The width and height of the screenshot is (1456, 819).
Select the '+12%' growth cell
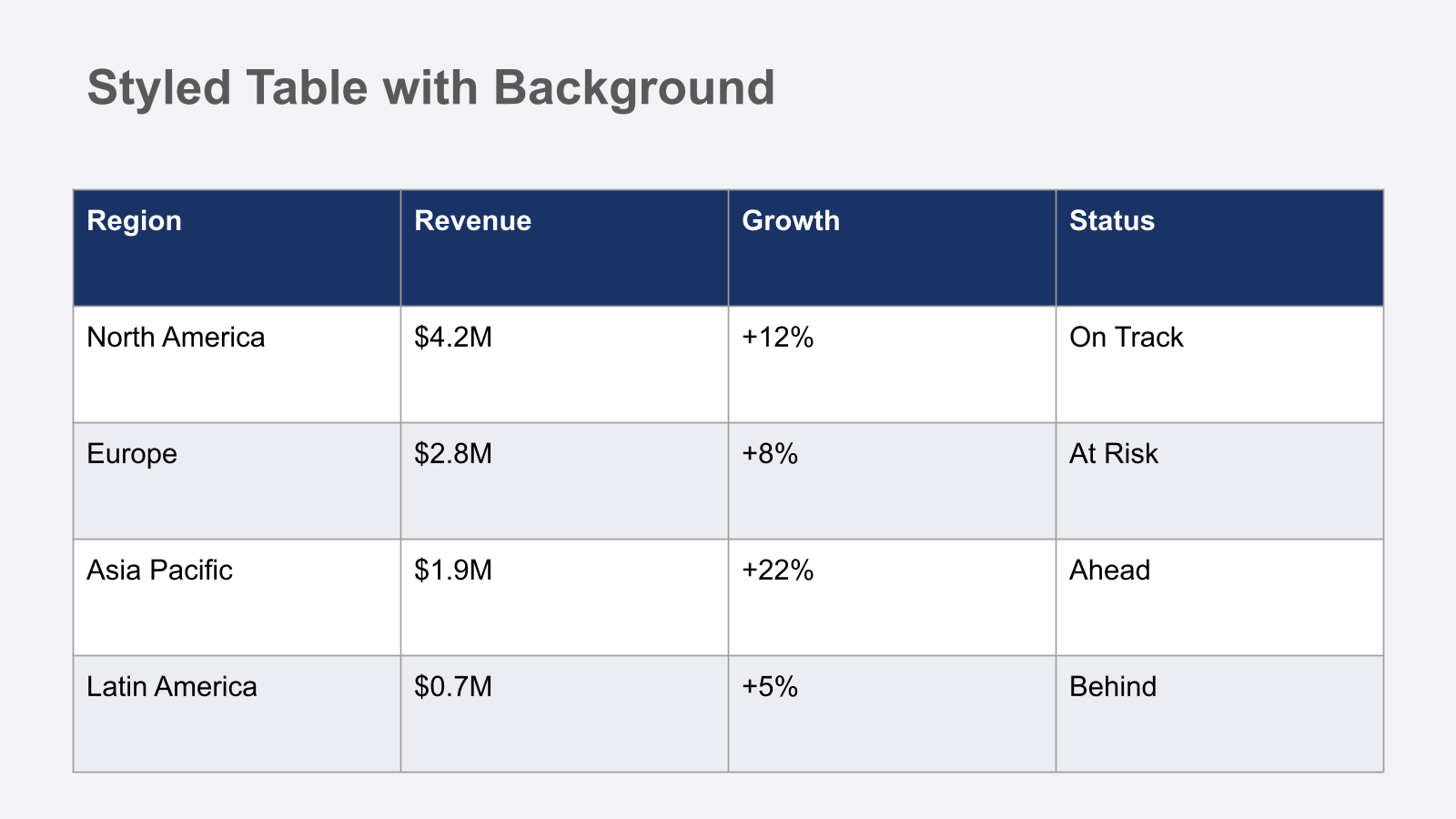coord(892,364)
